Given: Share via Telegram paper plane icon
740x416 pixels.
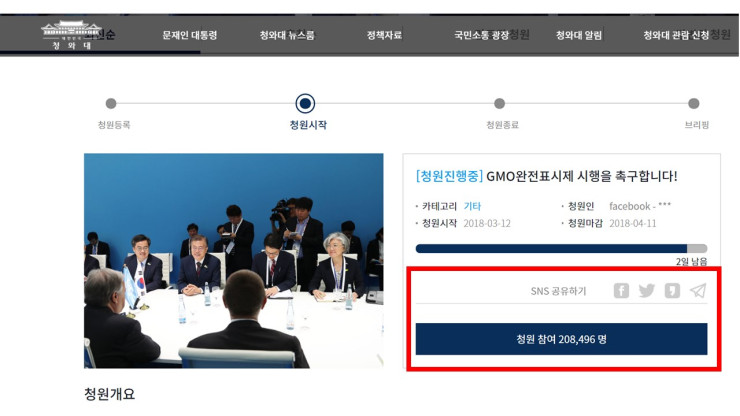Looking at the screenshot, I should [x=698, y=290].
